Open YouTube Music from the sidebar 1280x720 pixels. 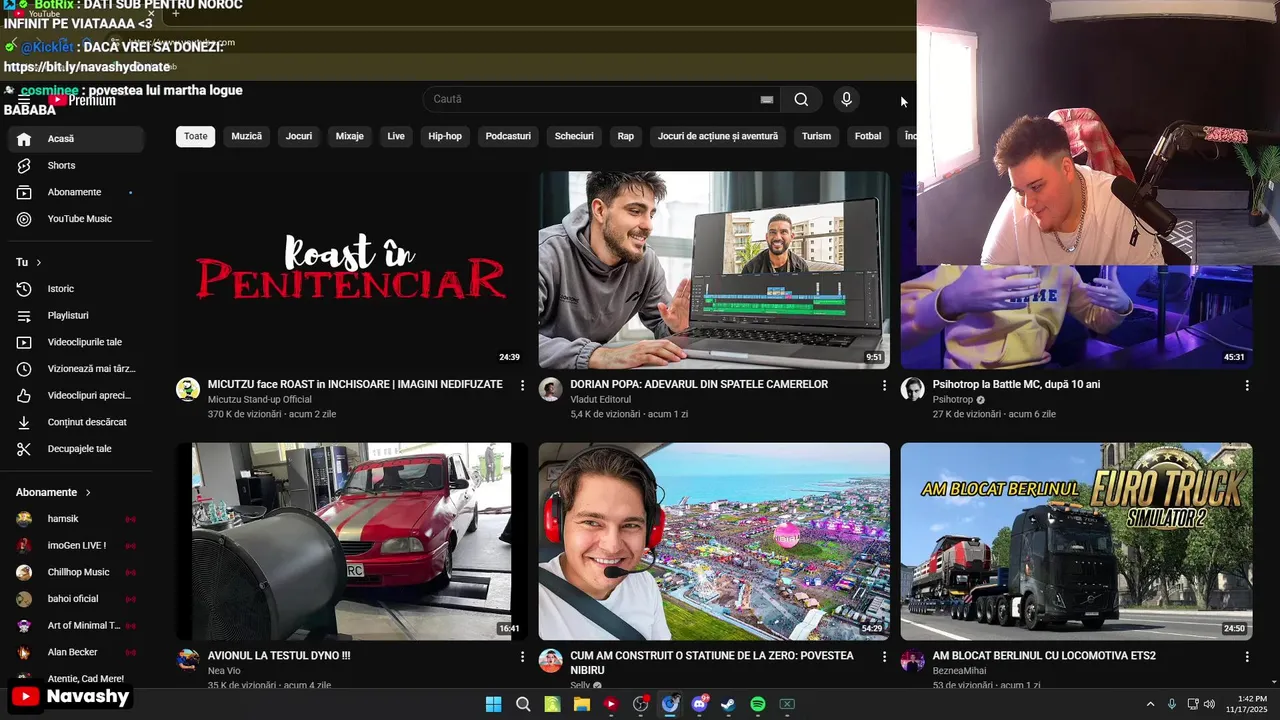76,219
